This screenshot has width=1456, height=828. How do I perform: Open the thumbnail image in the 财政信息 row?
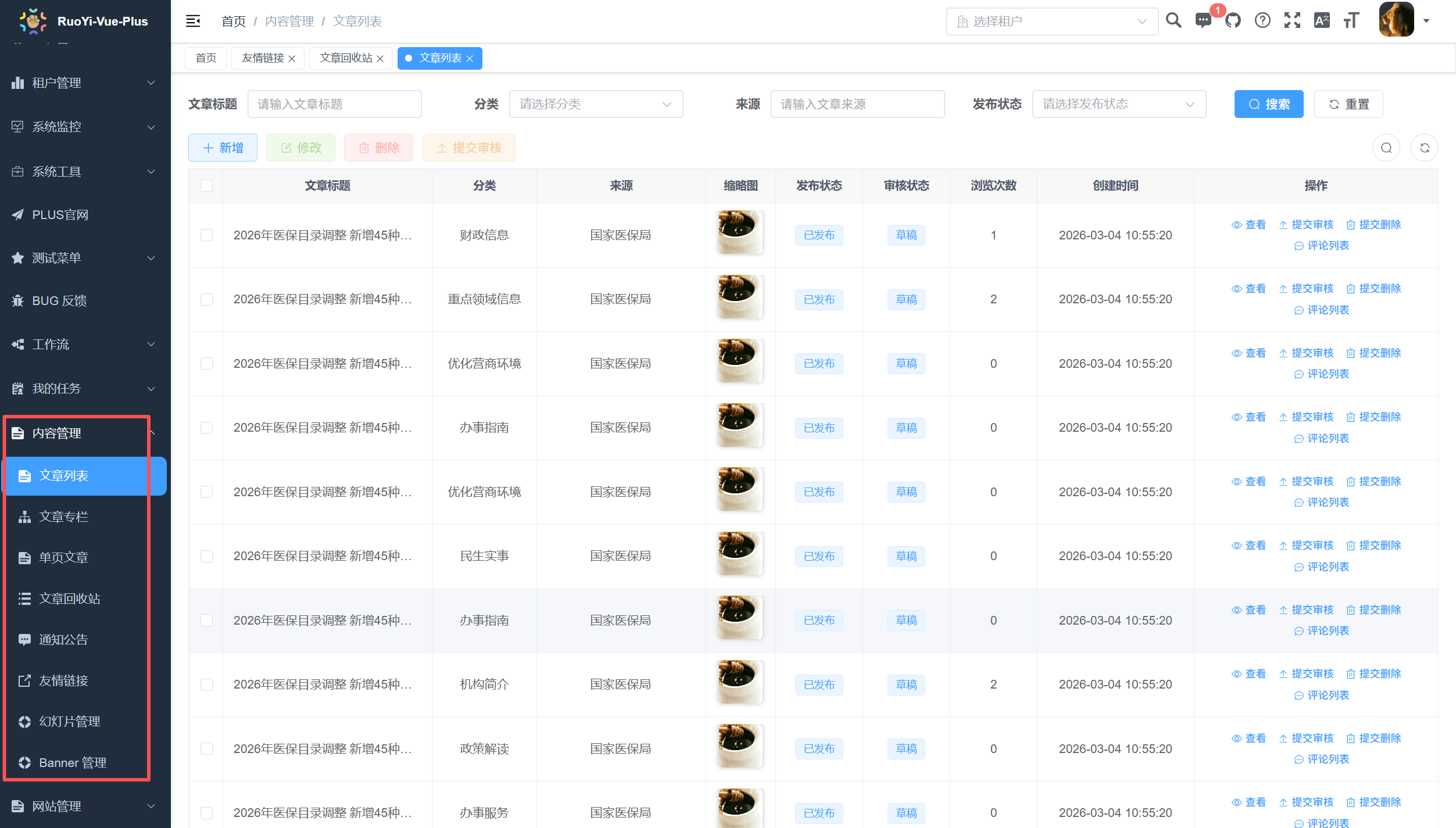pyautogui.click(x=740, y=232)
